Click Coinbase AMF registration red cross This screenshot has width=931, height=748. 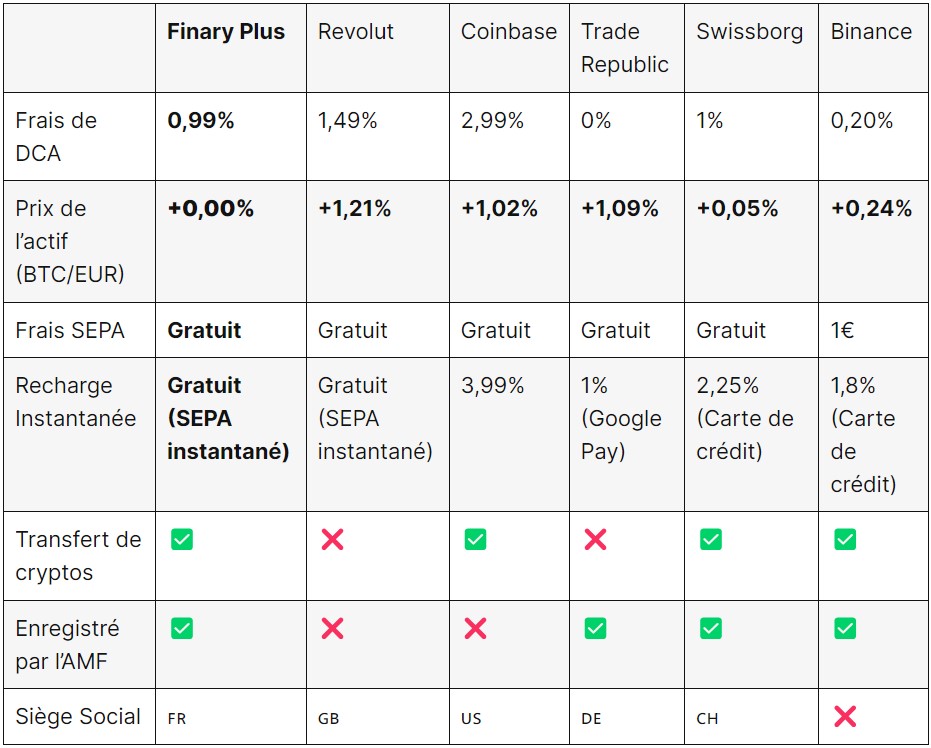475,629
